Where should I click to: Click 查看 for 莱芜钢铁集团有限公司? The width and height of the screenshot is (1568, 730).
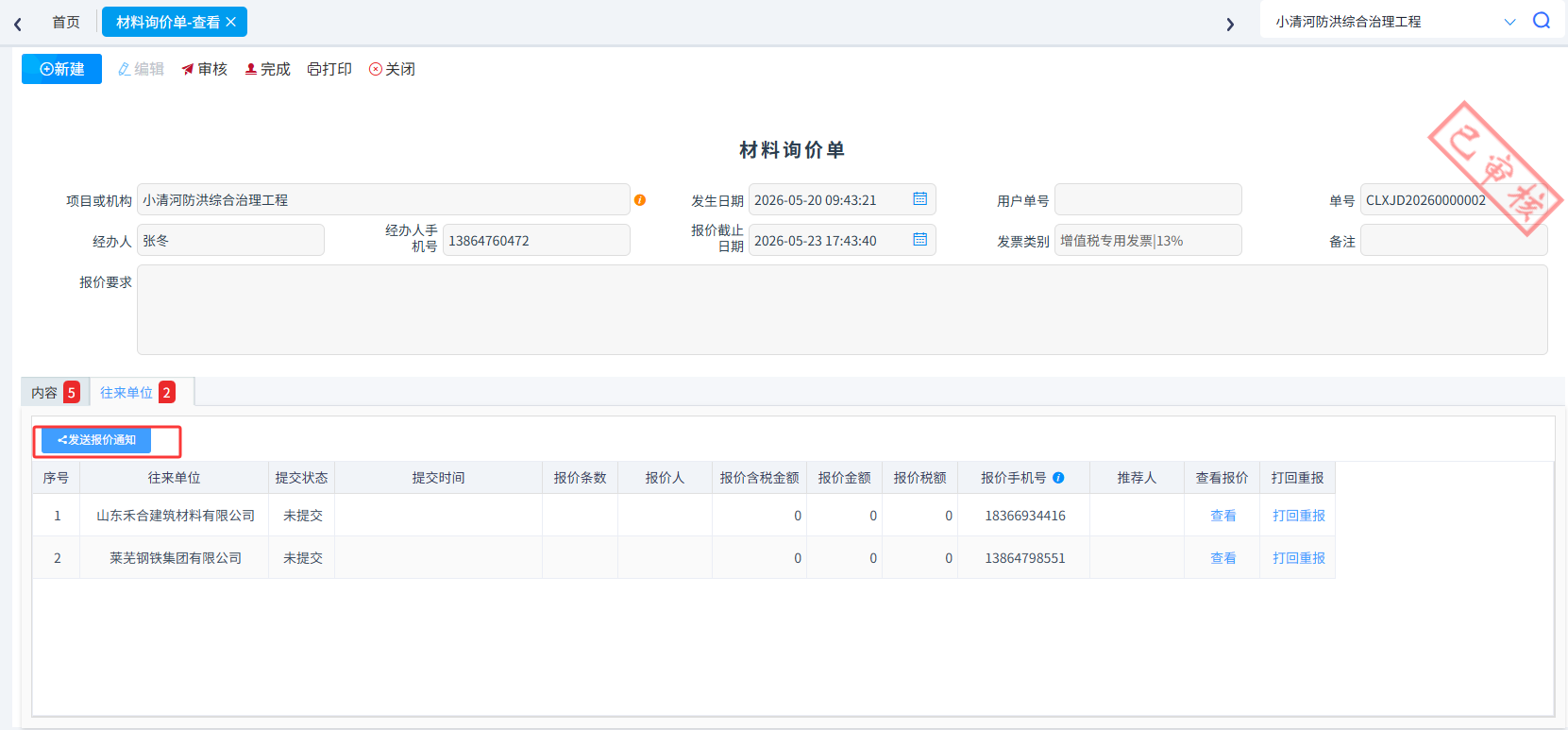tap(1222, 558)
